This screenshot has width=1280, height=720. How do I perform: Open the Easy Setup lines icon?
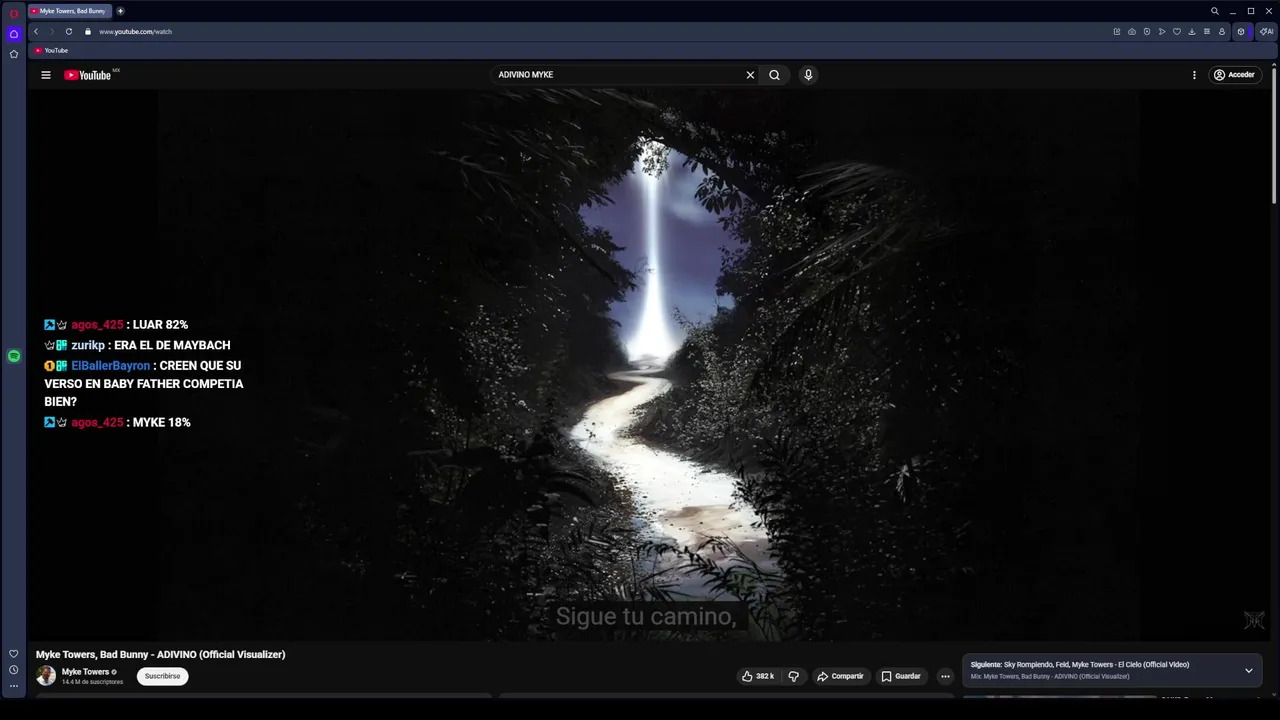coord(1207,31)
